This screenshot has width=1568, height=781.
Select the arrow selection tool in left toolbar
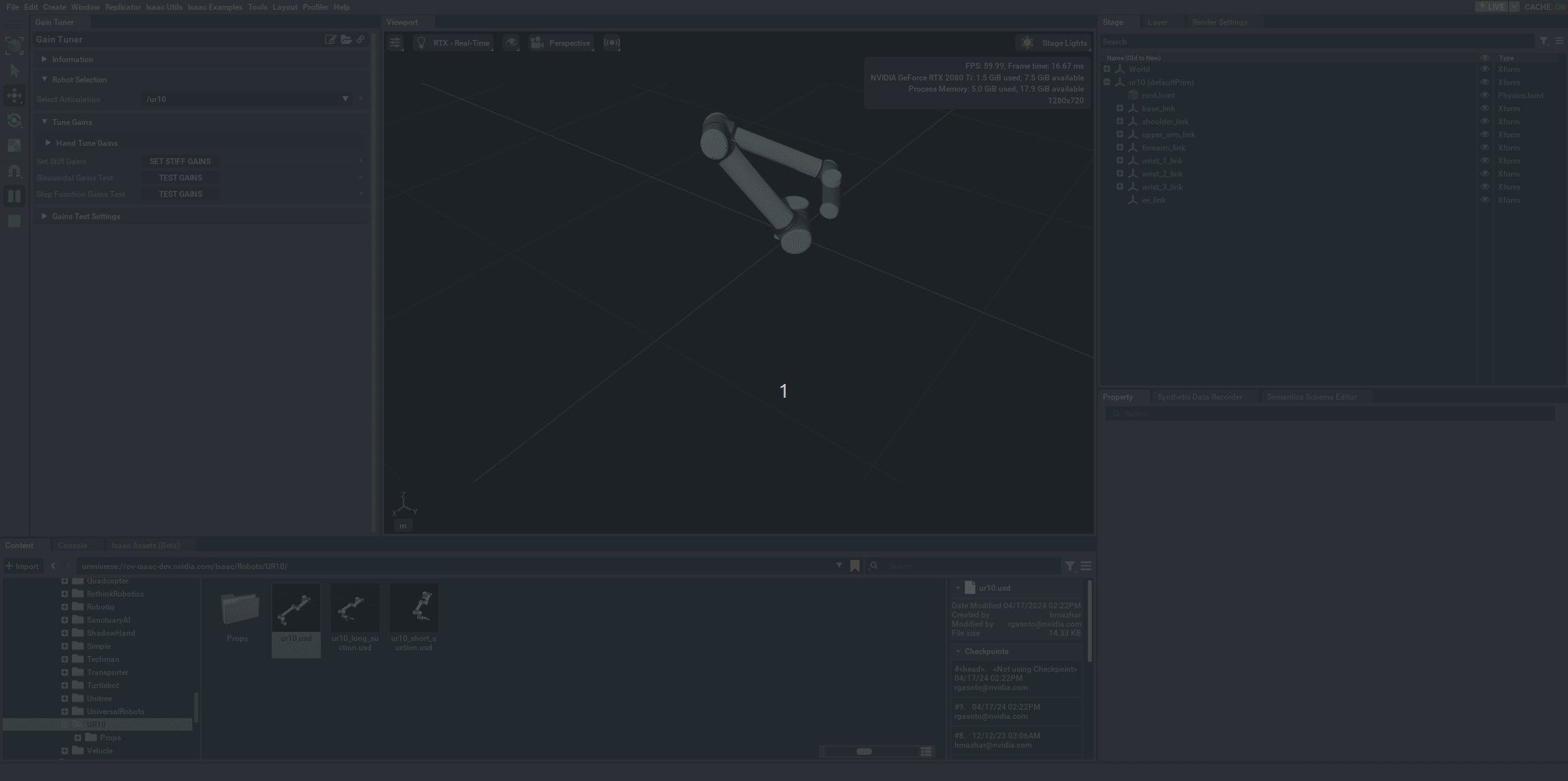click(14, 71)
